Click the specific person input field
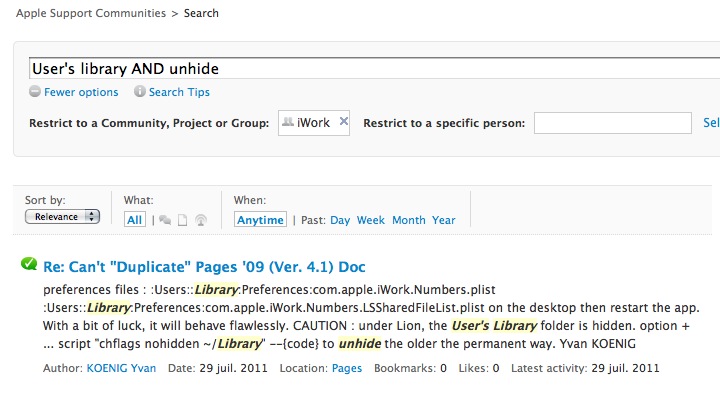Screen dimensions: 720x411 click(x=613, y=123)
